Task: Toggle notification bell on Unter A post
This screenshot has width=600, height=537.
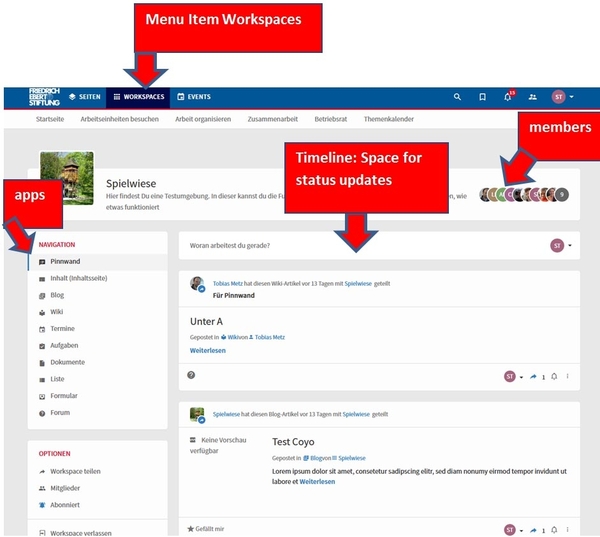Action: point(554,377)
